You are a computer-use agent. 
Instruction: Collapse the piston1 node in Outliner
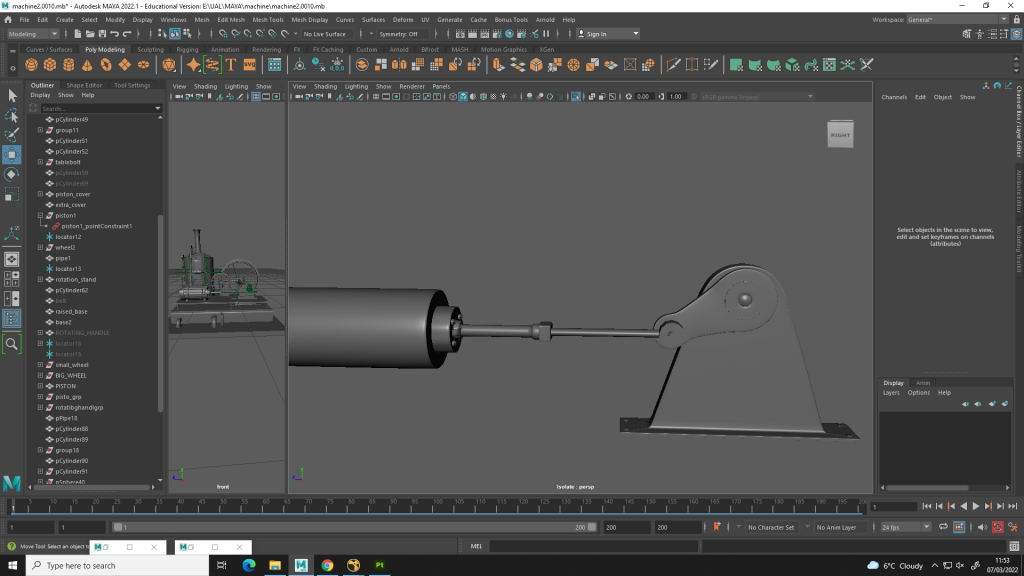[x=40, y=216]
